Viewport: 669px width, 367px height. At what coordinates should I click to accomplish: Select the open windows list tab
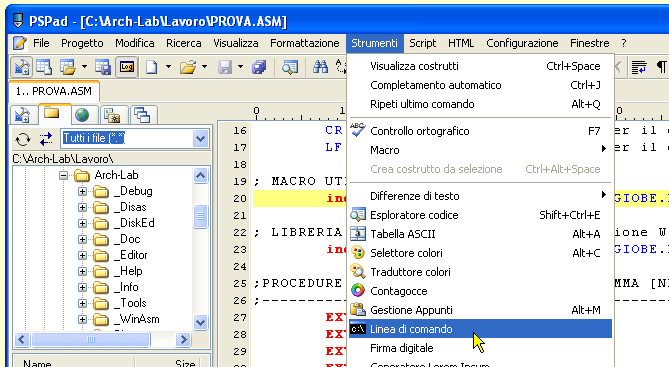[143, 114]
